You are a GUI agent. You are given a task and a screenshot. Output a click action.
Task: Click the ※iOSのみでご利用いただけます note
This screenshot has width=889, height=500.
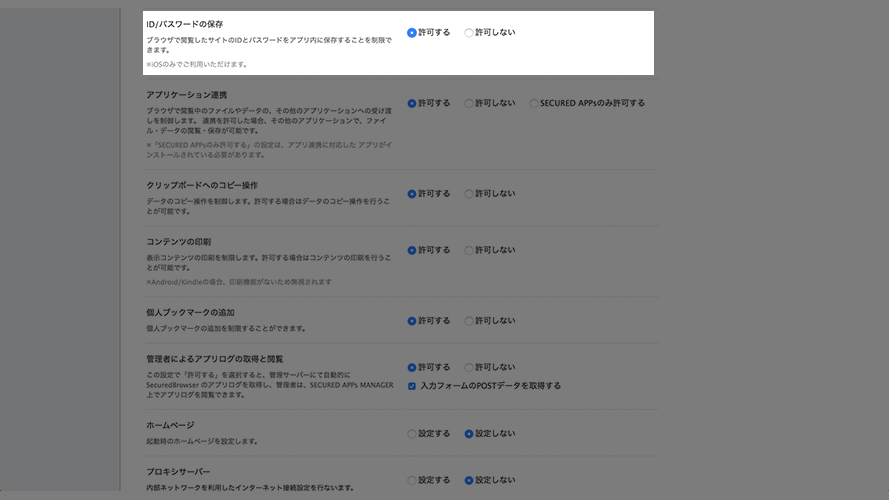198,65
